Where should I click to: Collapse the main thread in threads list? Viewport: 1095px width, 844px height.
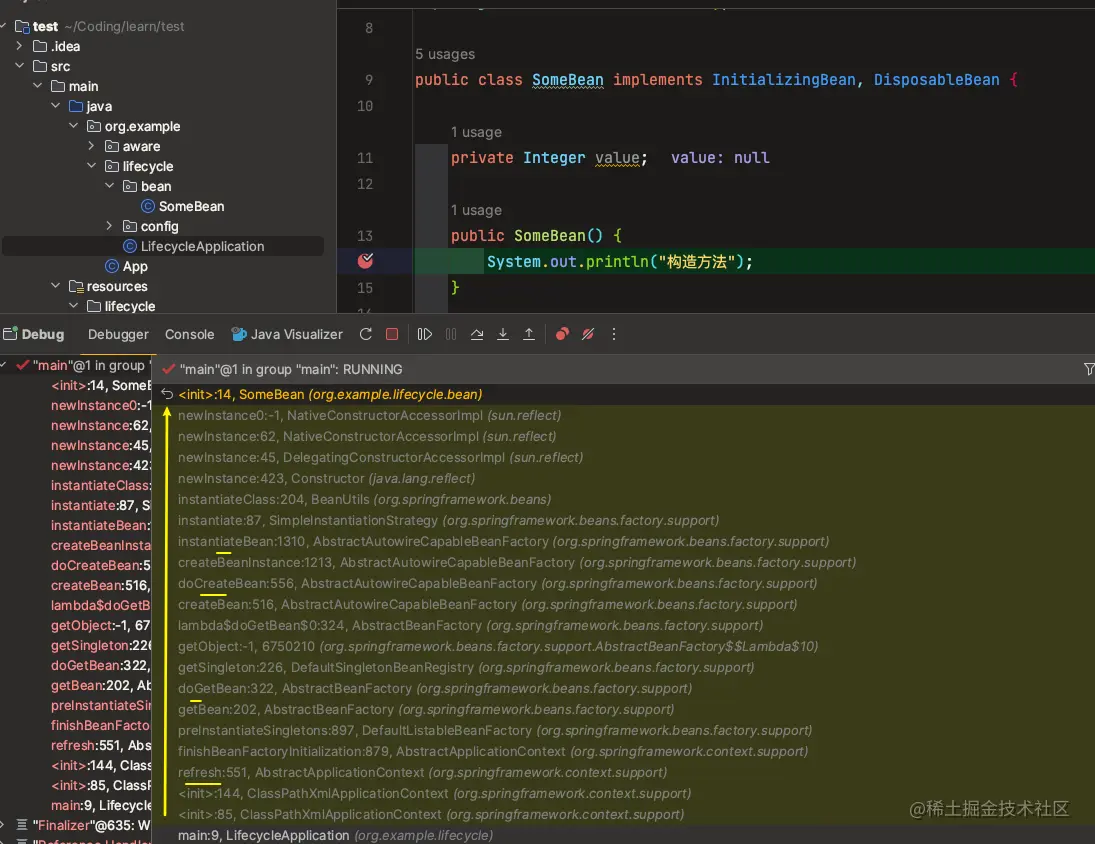3,364
